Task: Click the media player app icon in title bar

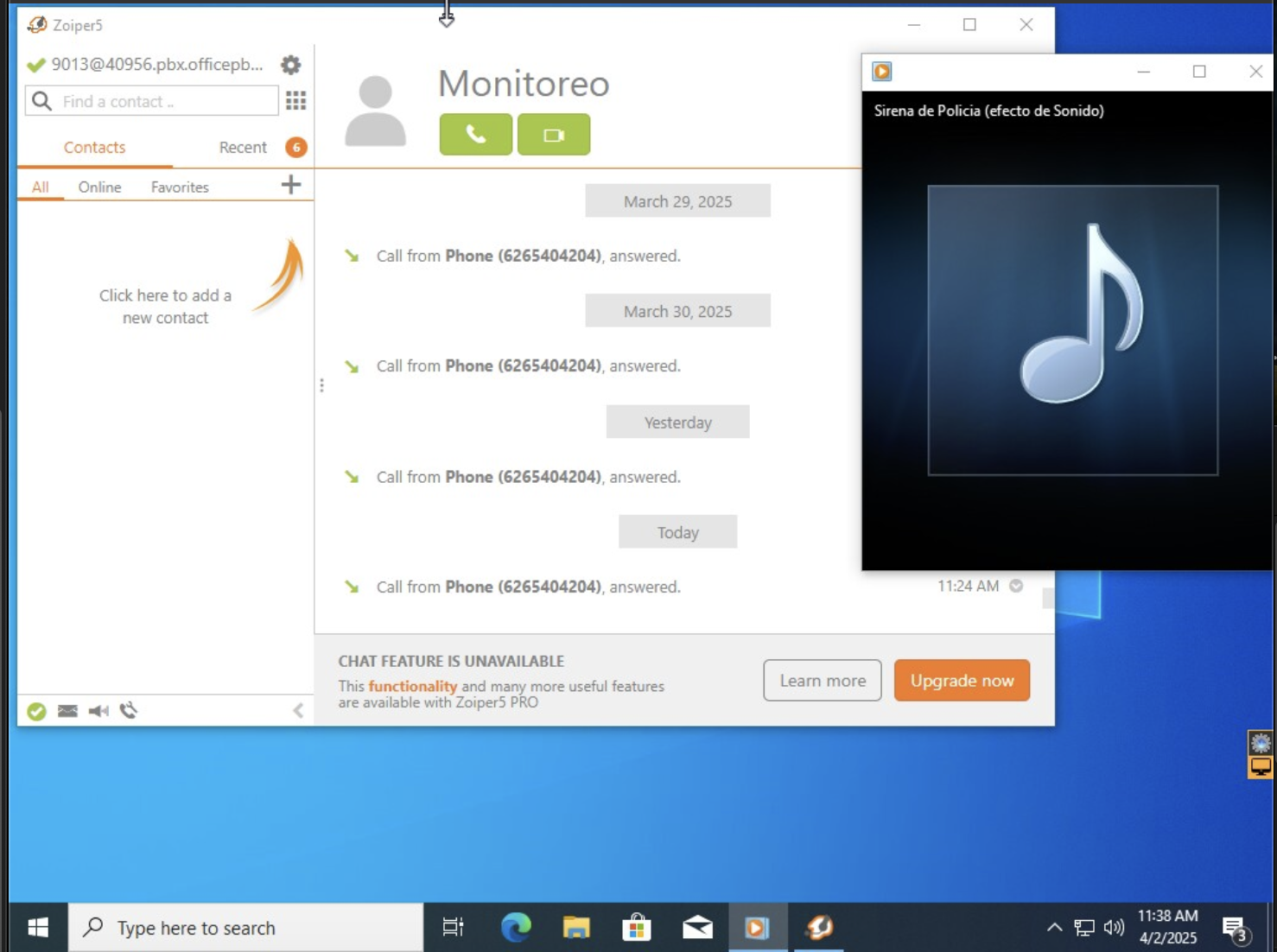Action: coord(882,72)
